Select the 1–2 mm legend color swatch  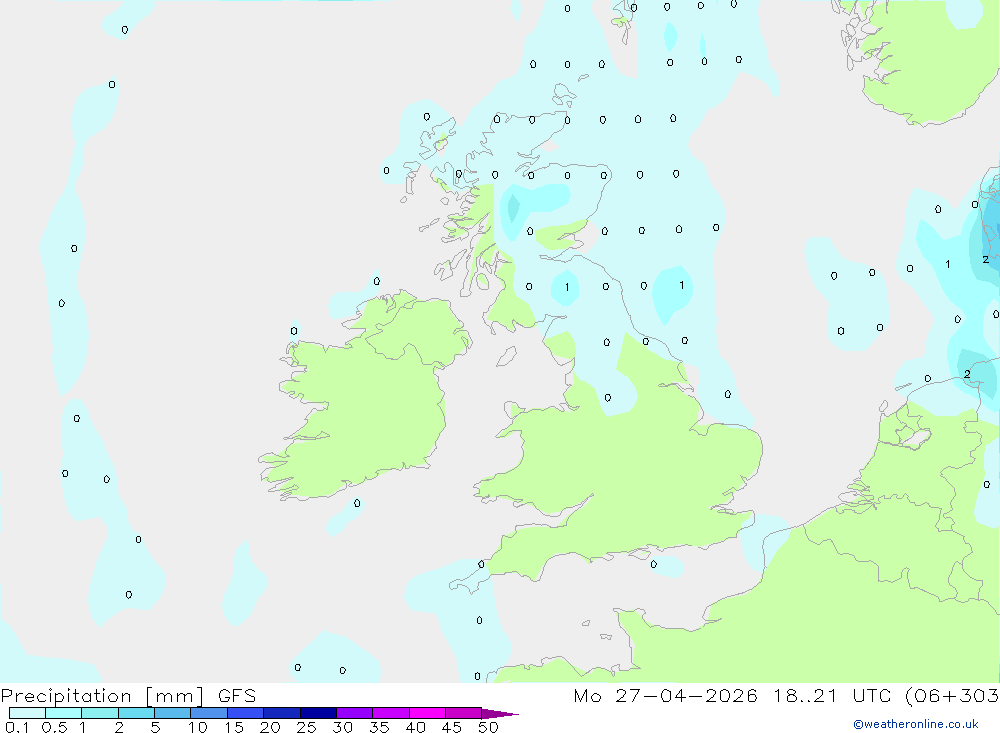click(x=100, y=713)
